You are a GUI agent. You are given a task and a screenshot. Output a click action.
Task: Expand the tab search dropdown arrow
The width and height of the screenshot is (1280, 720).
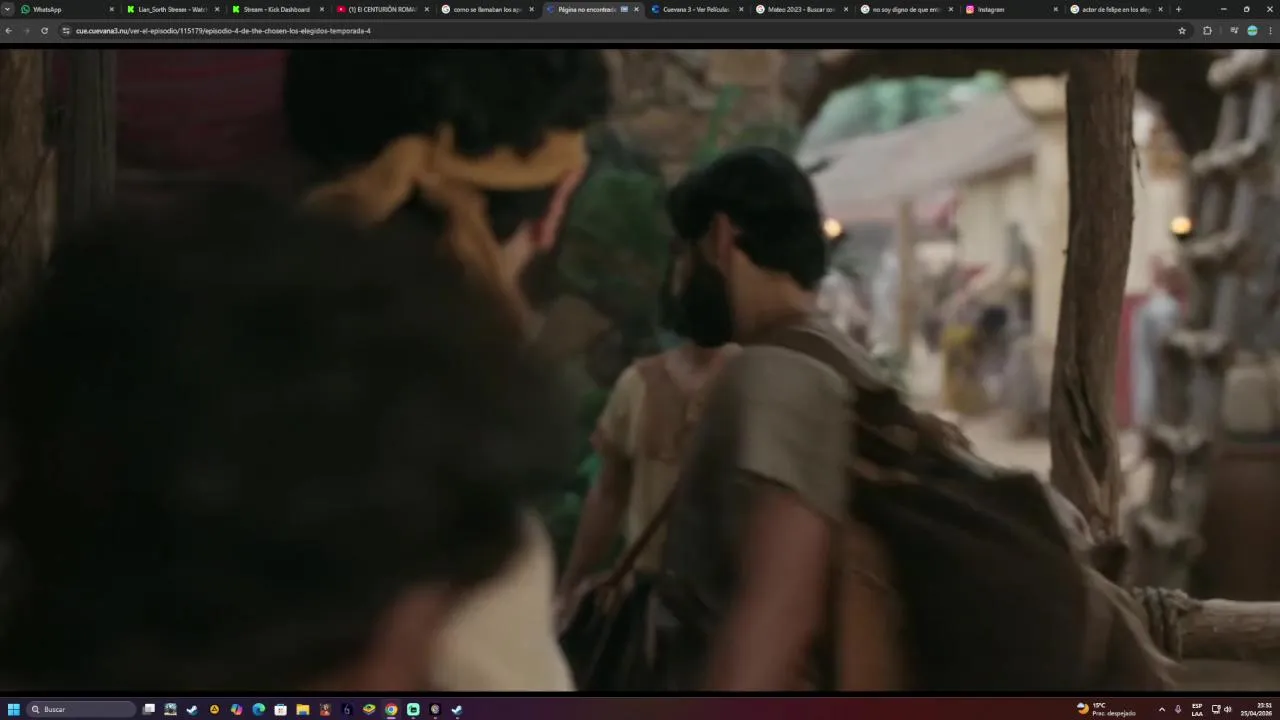click(x=8, y=9)
